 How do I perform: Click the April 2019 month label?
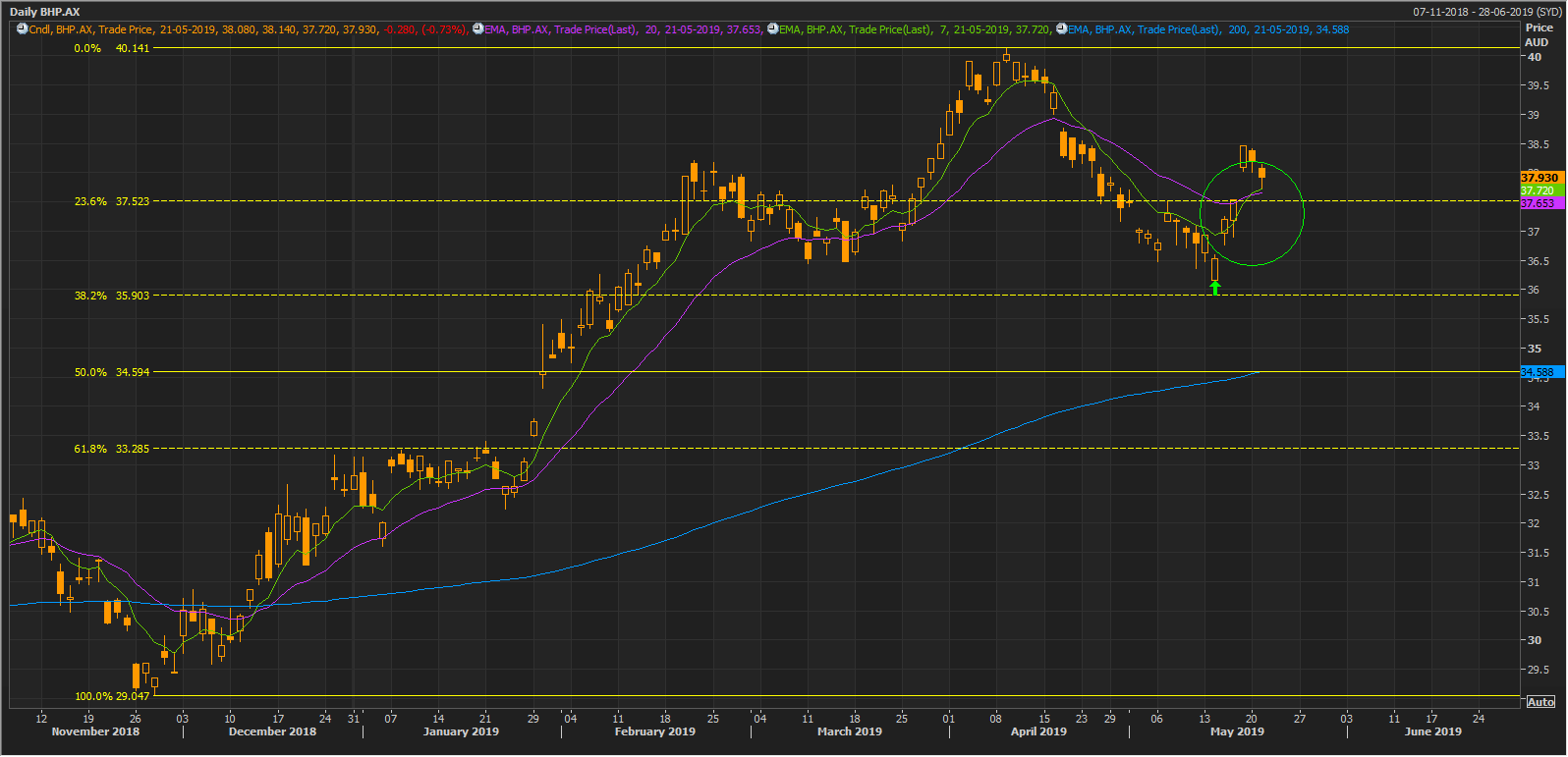click(1038, 731)
